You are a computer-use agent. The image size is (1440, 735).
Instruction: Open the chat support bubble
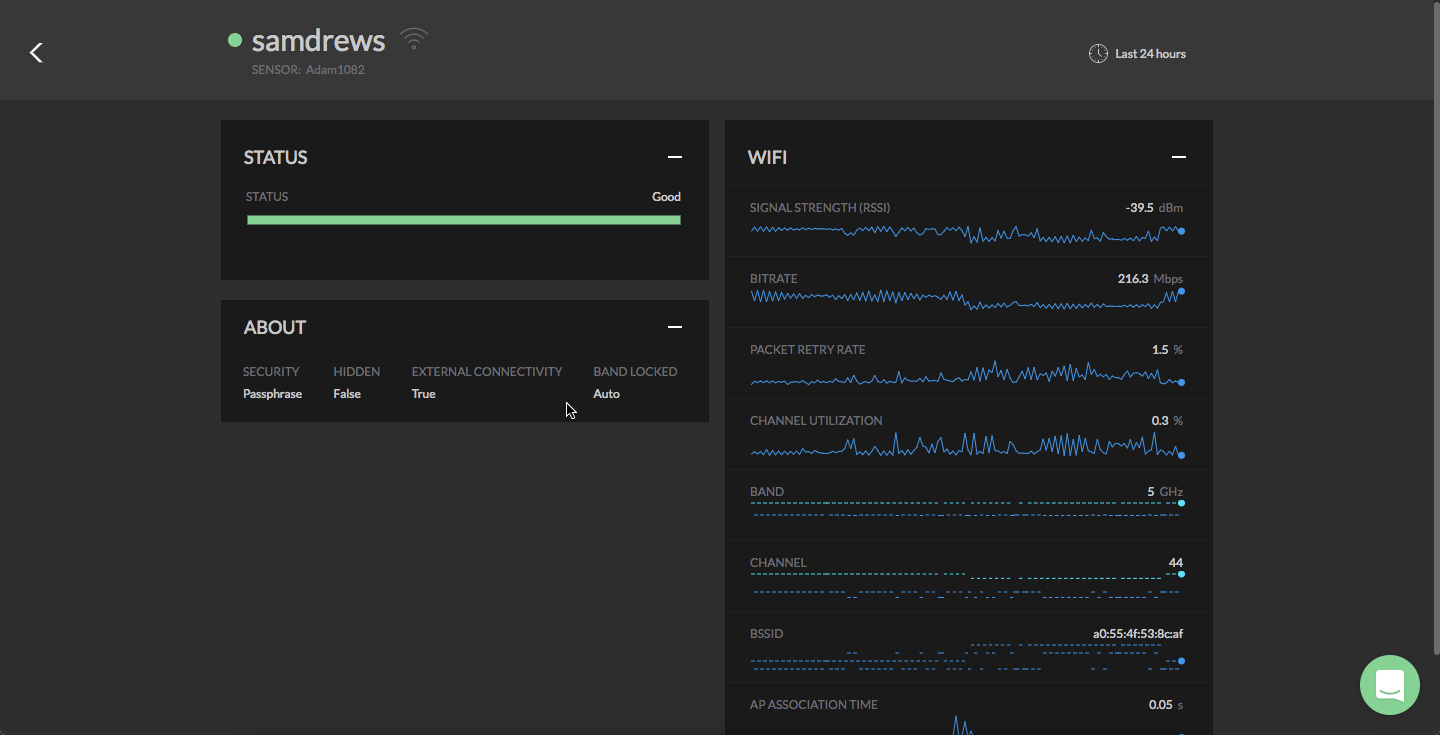tap(1389, 685)
